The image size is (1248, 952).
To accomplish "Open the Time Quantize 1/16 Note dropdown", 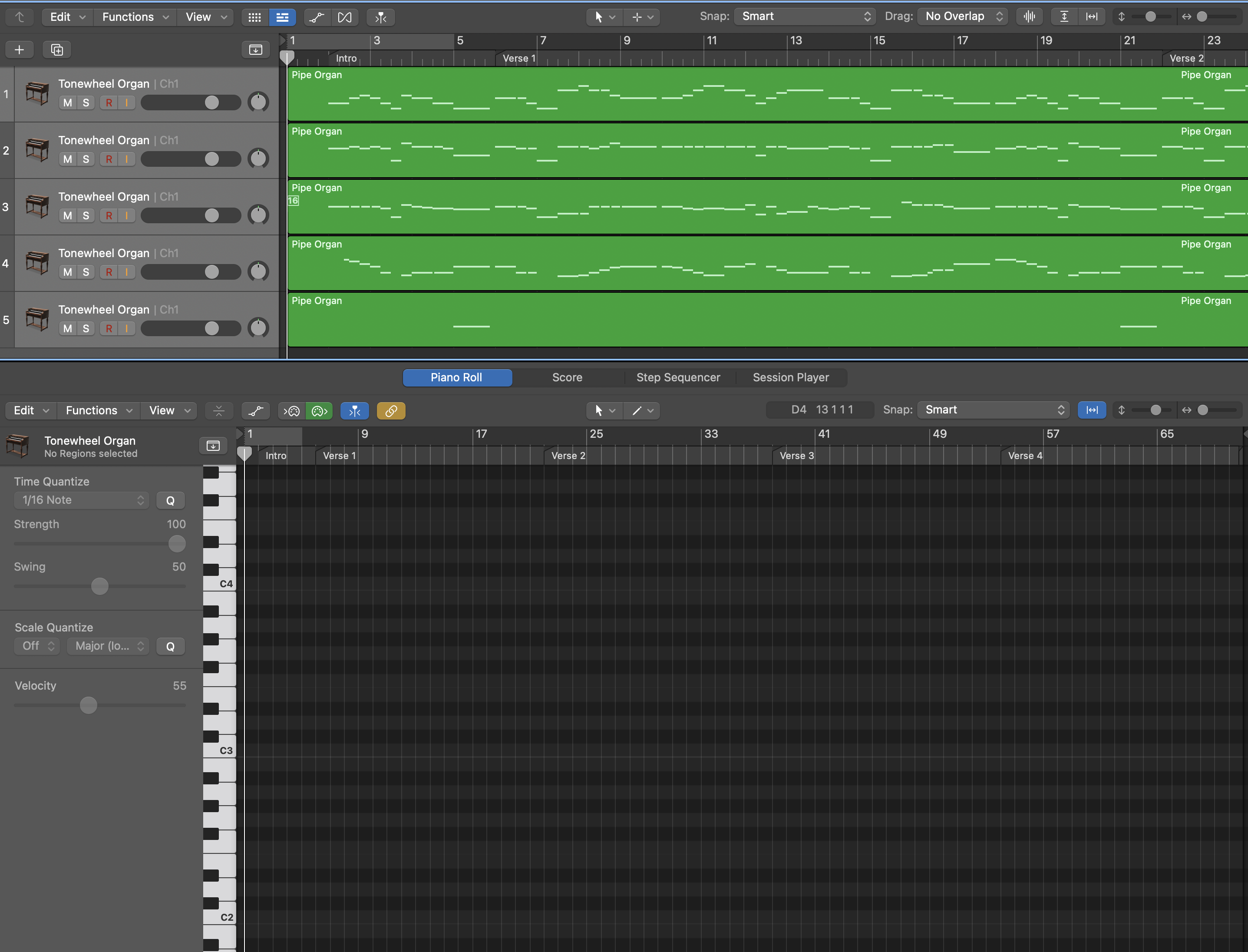I will pos(82,500).
